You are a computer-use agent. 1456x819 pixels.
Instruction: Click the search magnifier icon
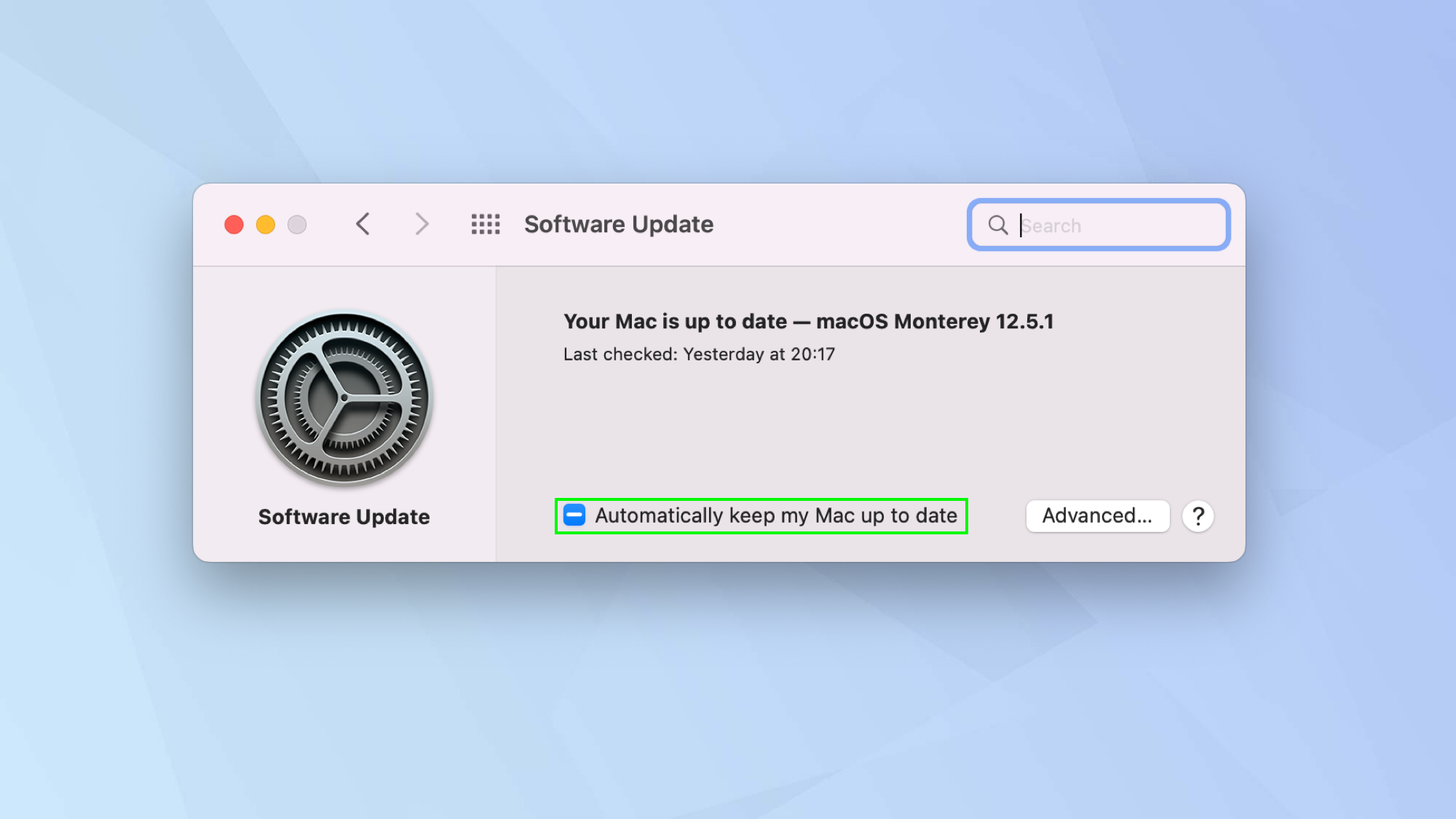pyautogui.click(x=998, y=225)
